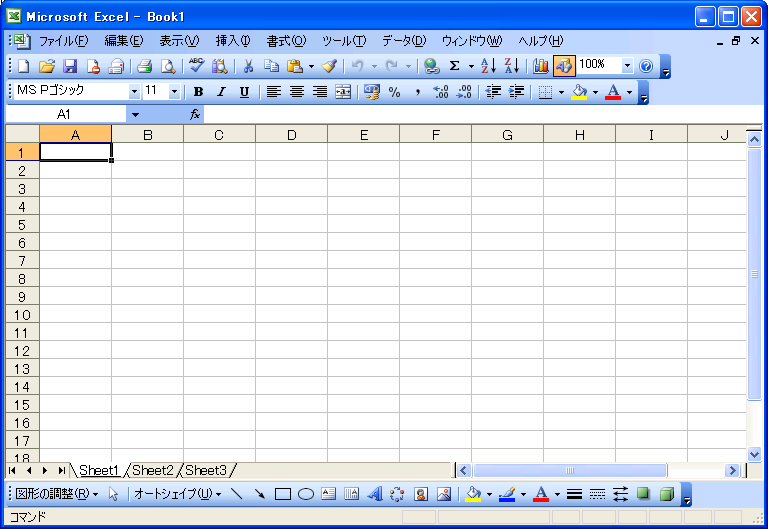Save the workbook with the floppy disk icon
The height and width of the screenshot is (529, 768).
(x=70, y=66)
